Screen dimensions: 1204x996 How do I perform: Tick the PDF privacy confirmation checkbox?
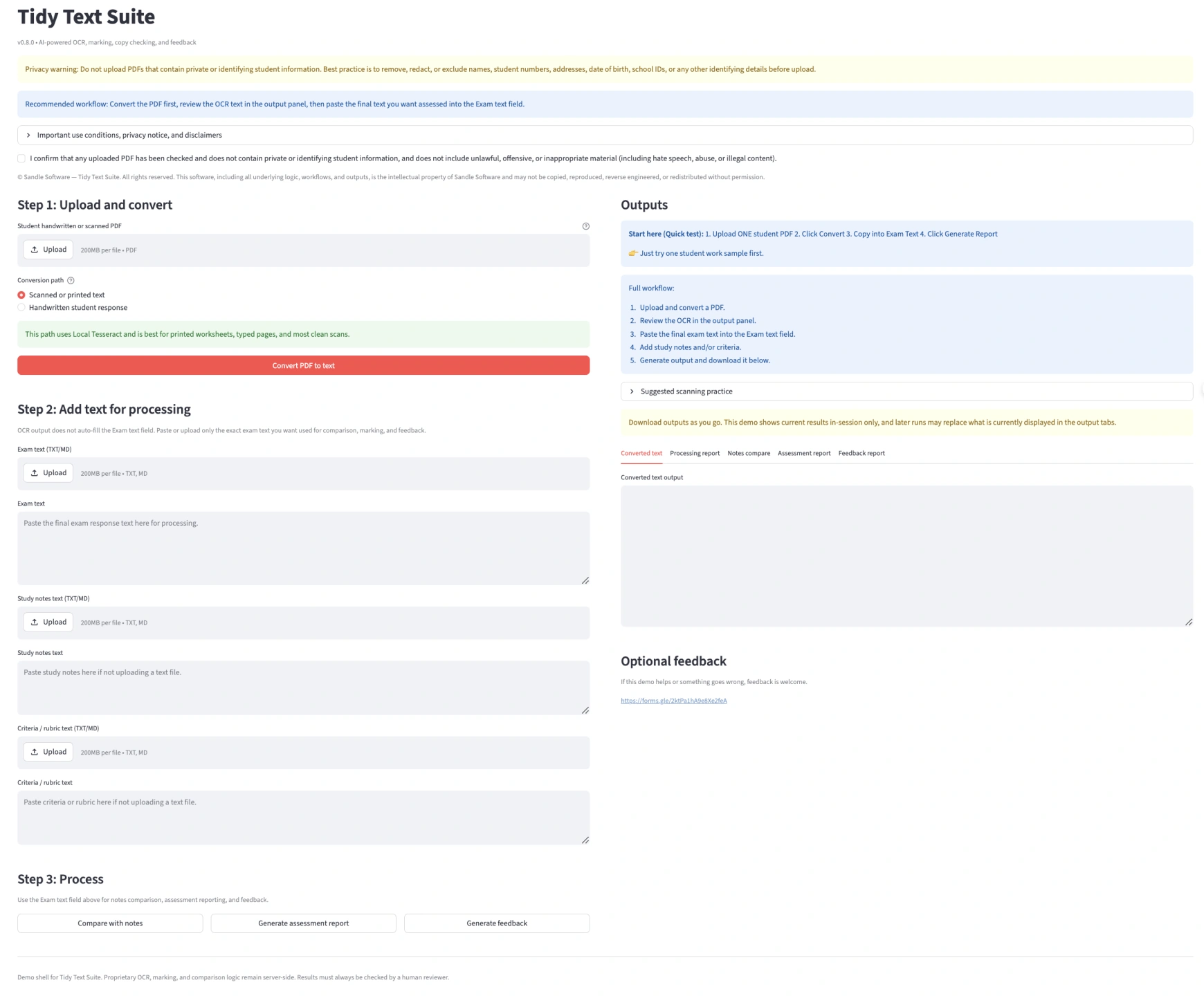click(21, 158)
